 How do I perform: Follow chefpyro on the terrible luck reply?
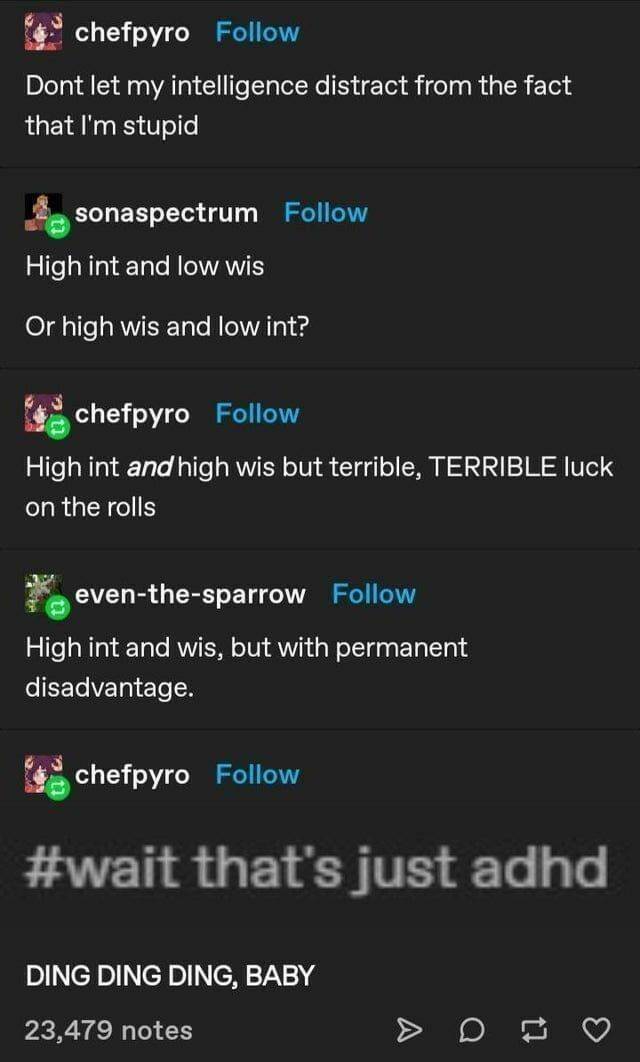(257, 414)
